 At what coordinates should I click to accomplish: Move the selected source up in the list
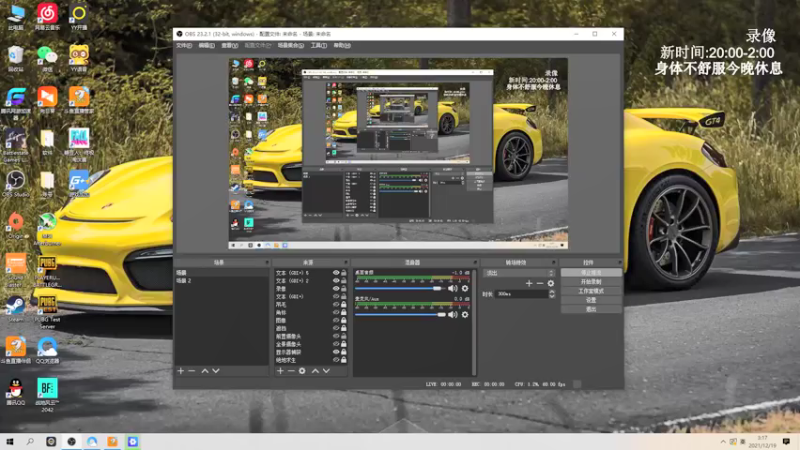click(x=315, y=371)
